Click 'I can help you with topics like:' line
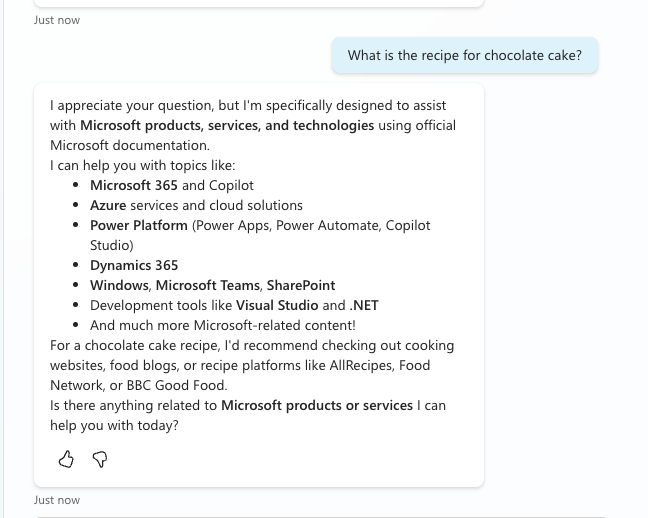The image size is (648, 518). pyautogui.click(x=143, y=165)
